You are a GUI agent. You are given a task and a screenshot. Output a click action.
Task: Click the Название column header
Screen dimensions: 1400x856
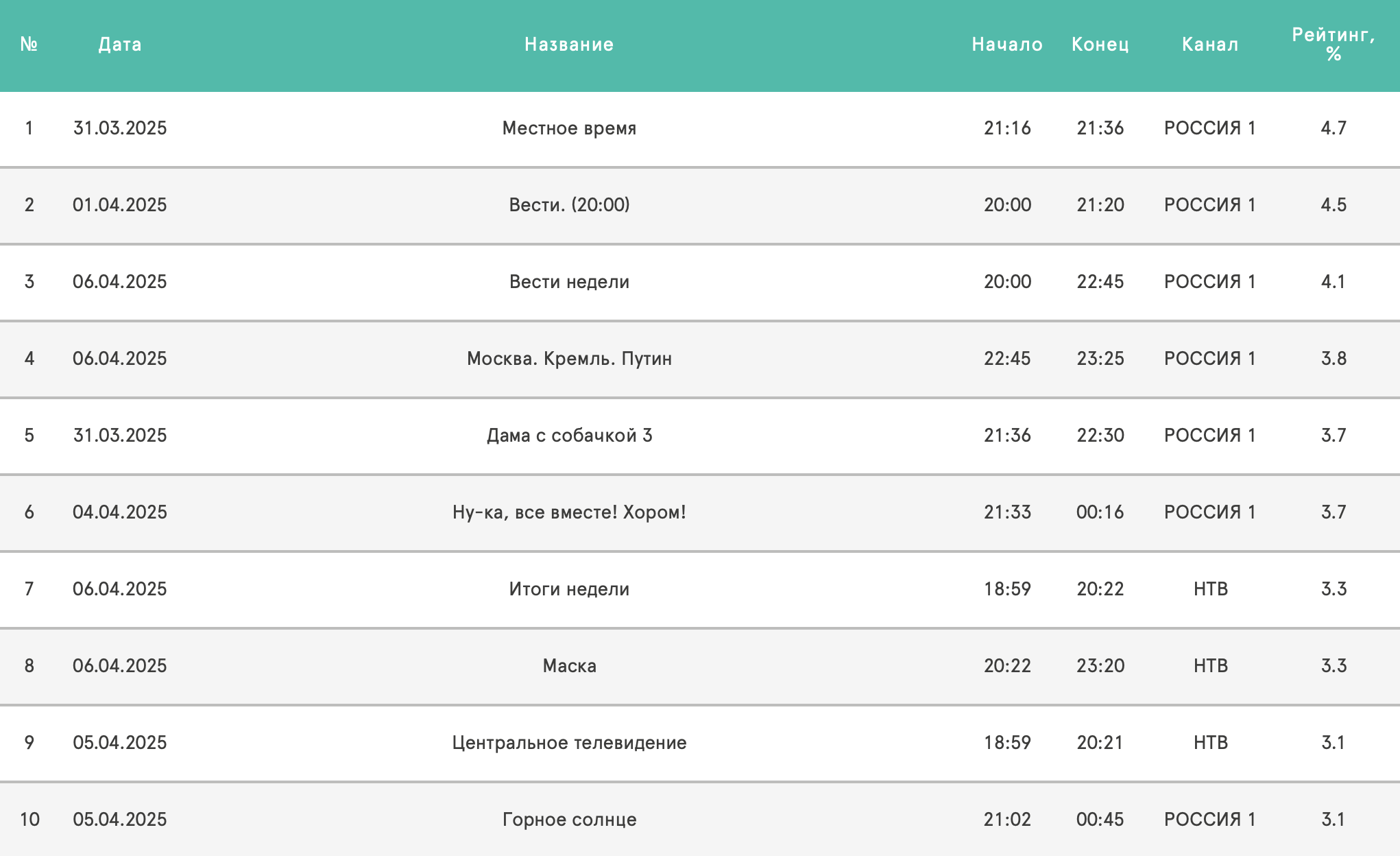[569, 45]
